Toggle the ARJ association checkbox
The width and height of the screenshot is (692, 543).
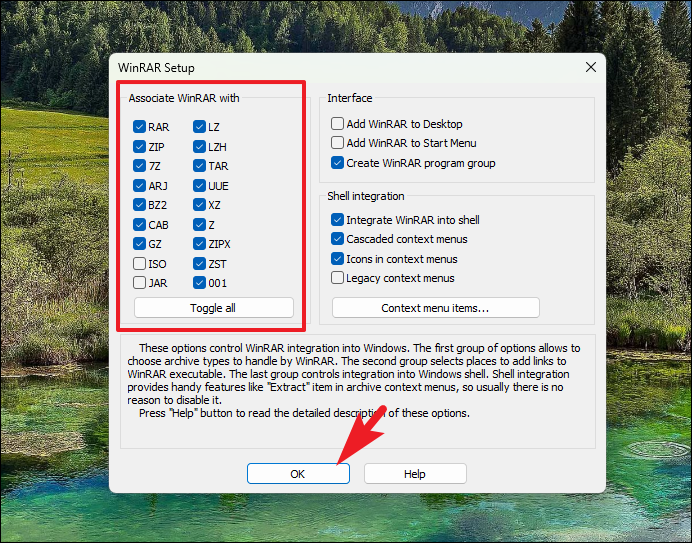click(x=139, y=186)
